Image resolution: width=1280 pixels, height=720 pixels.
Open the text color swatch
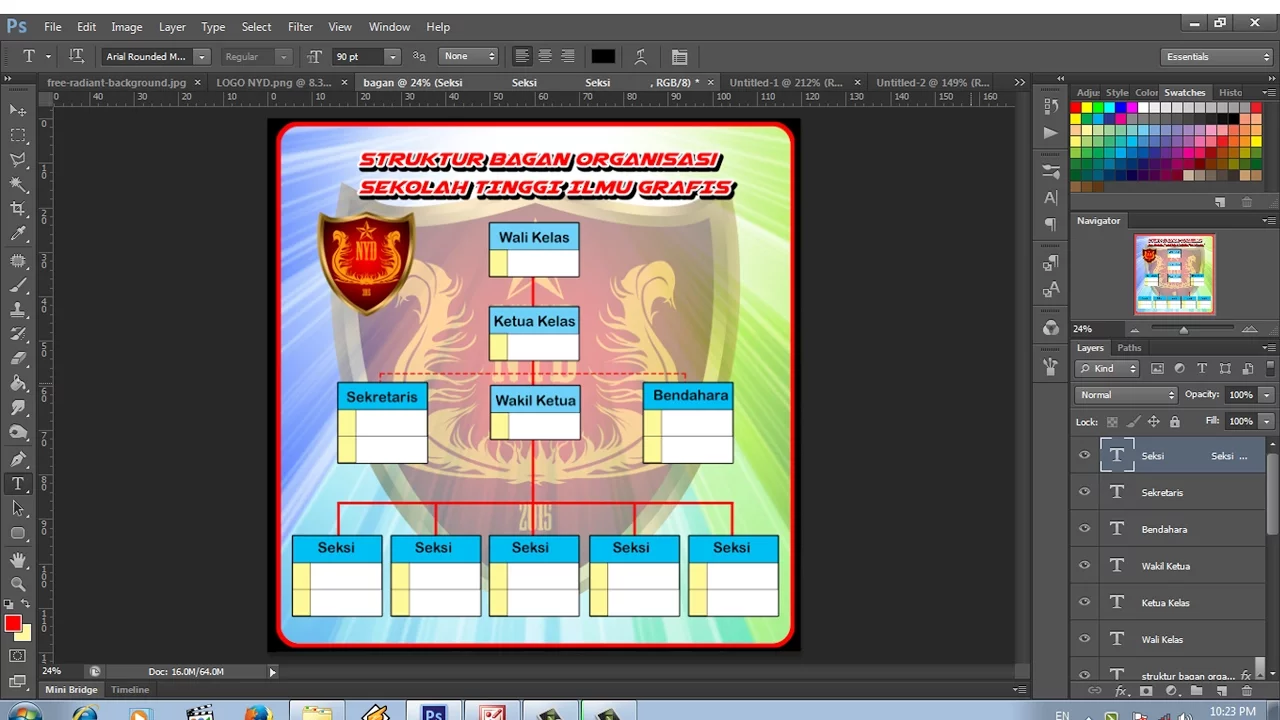click(x=603, y=57)
